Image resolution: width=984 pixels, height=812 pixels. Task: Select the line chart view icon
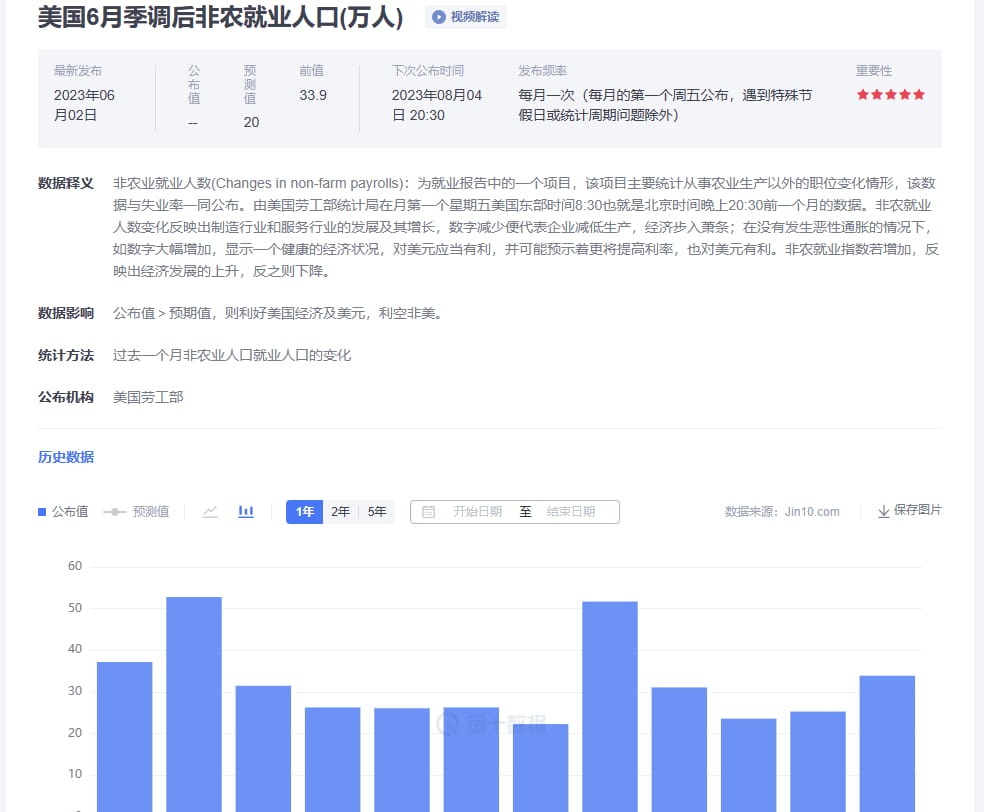(212, 511)
